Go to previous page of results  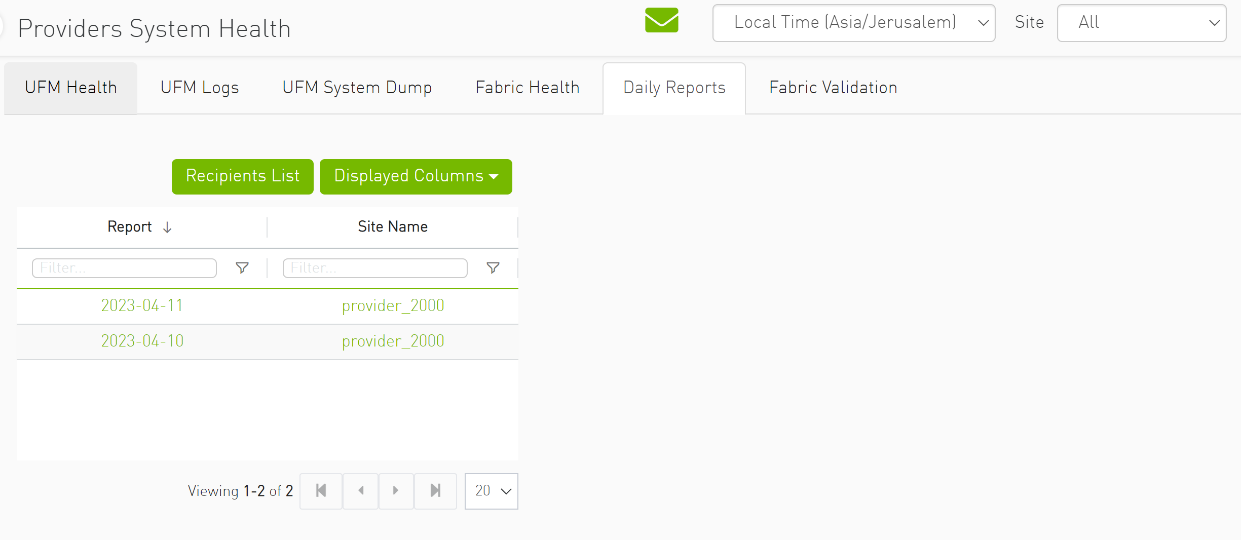coord(360,491)
